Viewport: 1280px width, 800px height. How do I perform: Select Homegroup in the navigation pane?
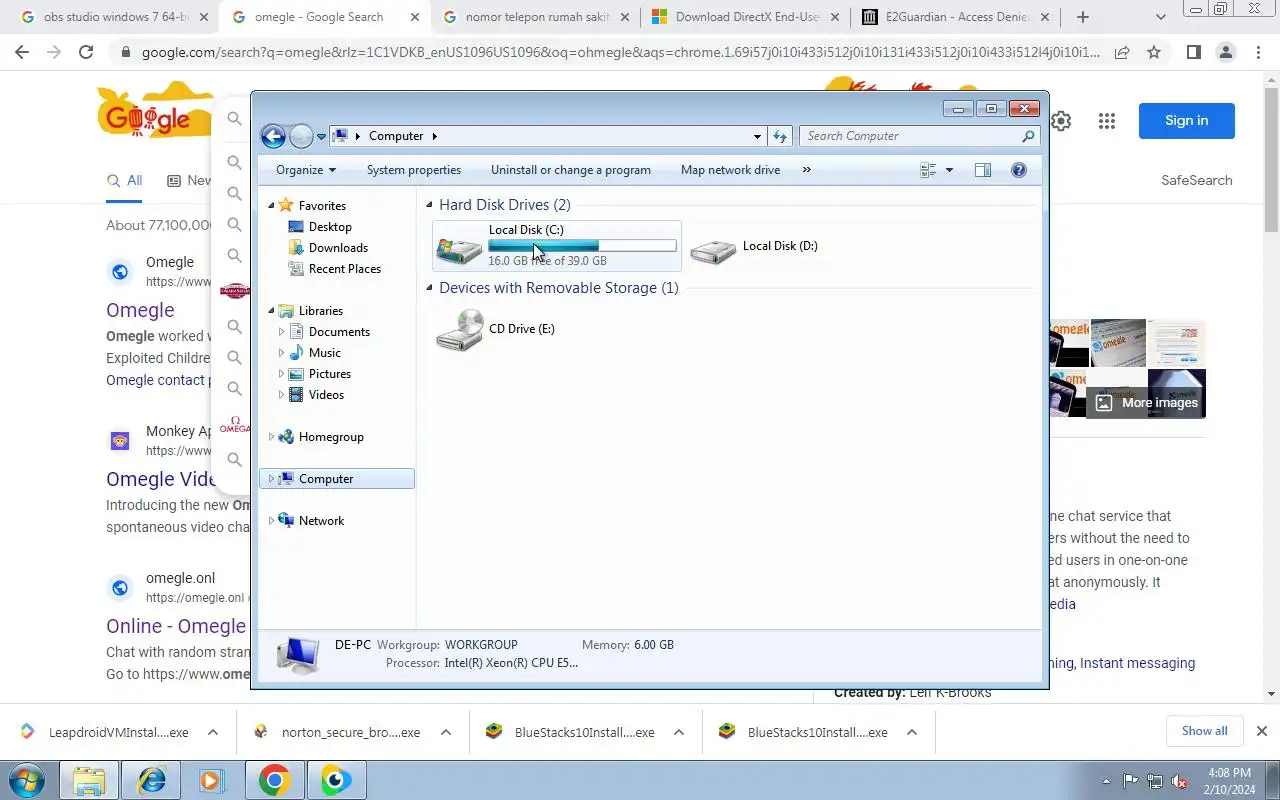tap(331, 437)
